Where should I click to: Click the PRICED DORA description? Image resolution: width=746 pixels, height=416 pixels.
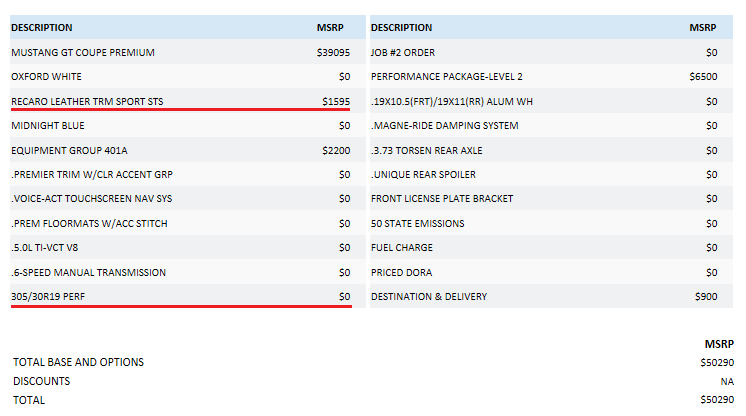tap(402, 272)
